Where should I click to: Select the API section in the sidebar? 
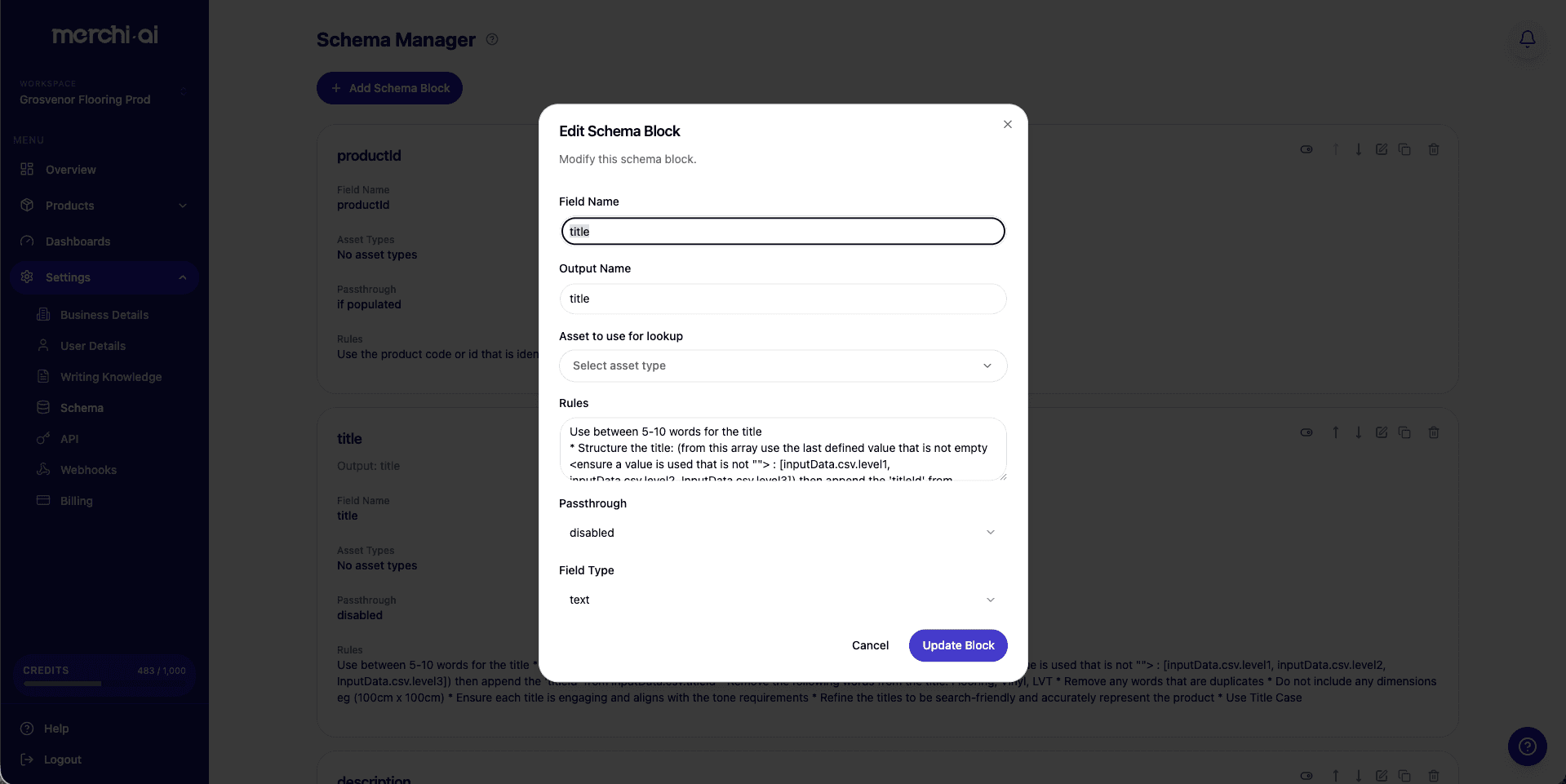pos(69,438)
